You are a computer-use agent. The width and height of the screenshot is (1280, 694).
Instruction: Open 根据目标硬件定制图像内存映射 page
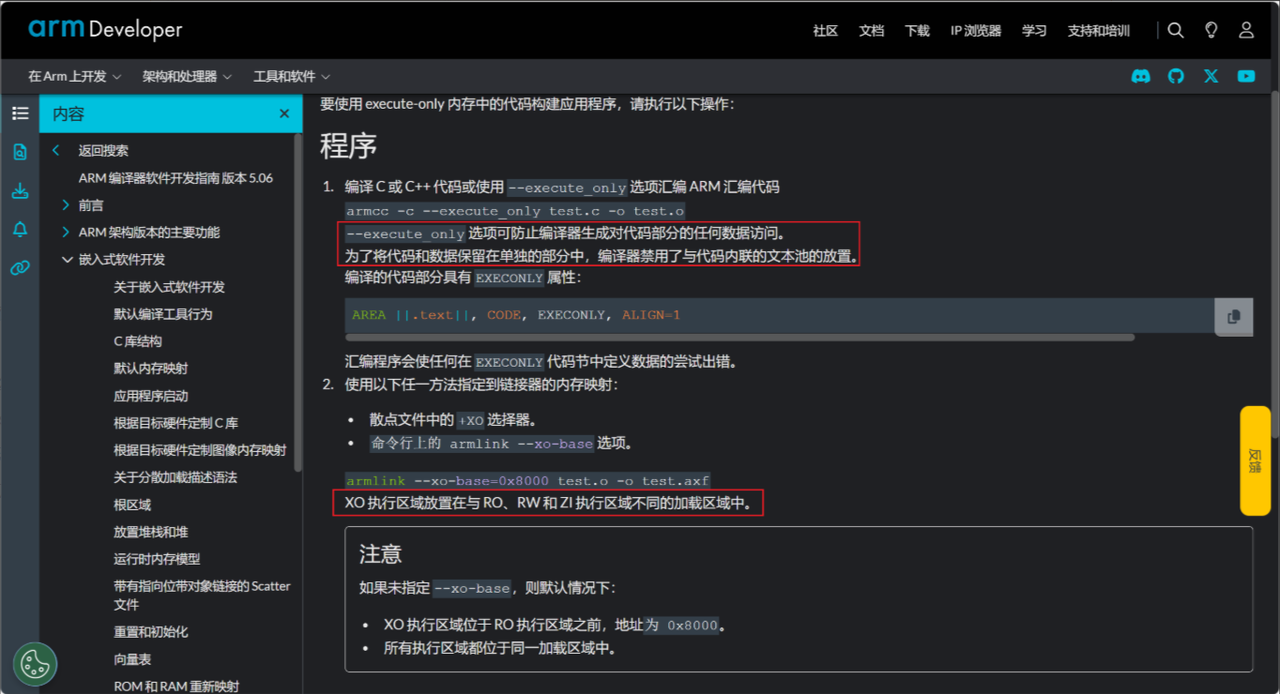tap(200, 450)
